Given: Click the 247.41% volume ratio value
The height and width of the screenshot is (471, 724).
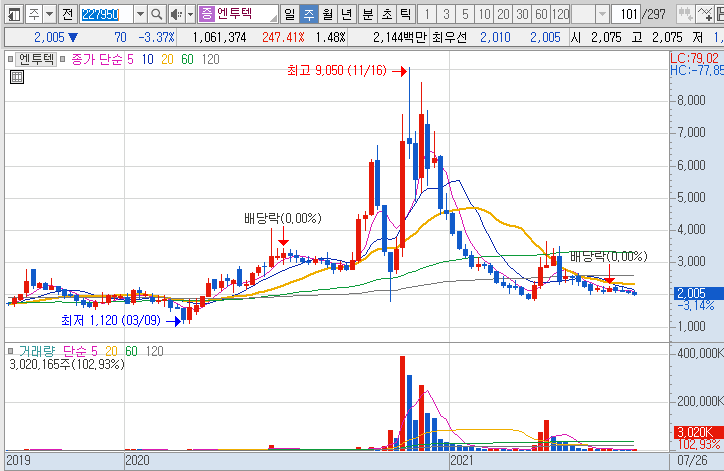Looking at the screenshot, I should pos(283,37).
